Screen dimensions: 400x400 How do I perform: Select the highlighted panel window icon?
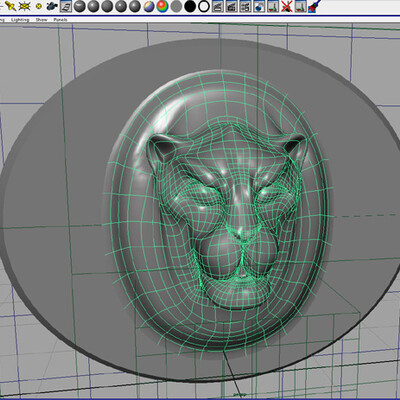click(66, 6)
